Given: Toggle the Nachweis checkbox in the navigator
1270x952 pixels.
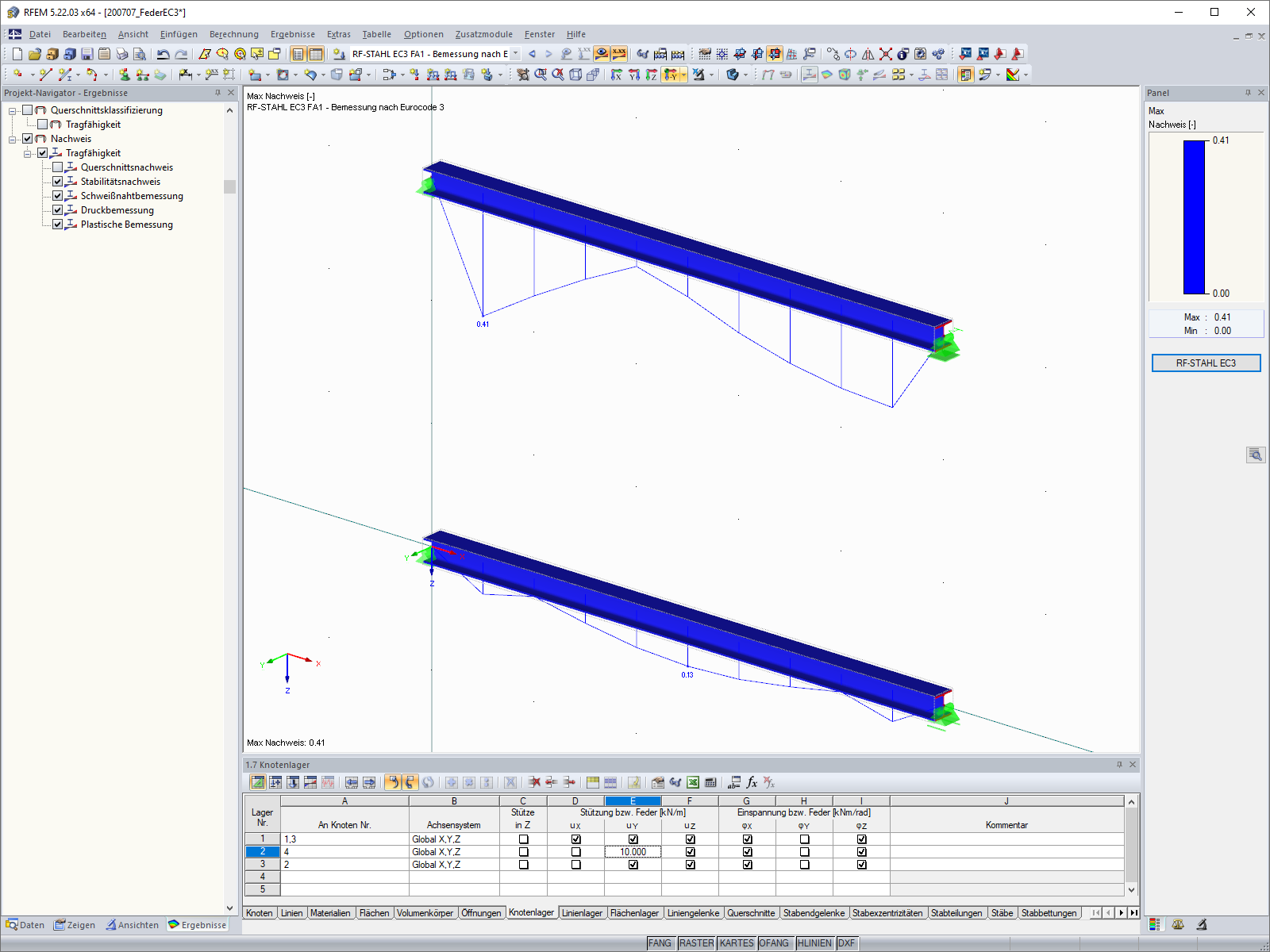Looking at the screenshot, I should point(28,139).
